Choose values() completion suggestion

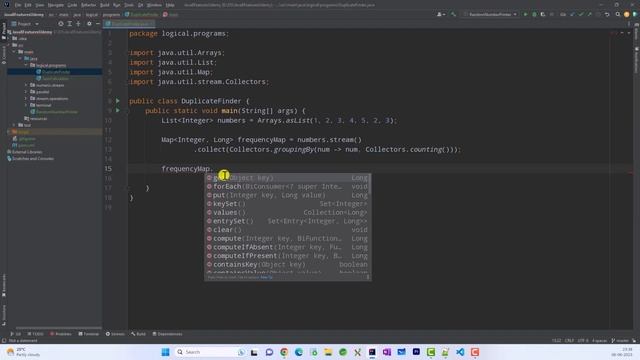(287, 212)
